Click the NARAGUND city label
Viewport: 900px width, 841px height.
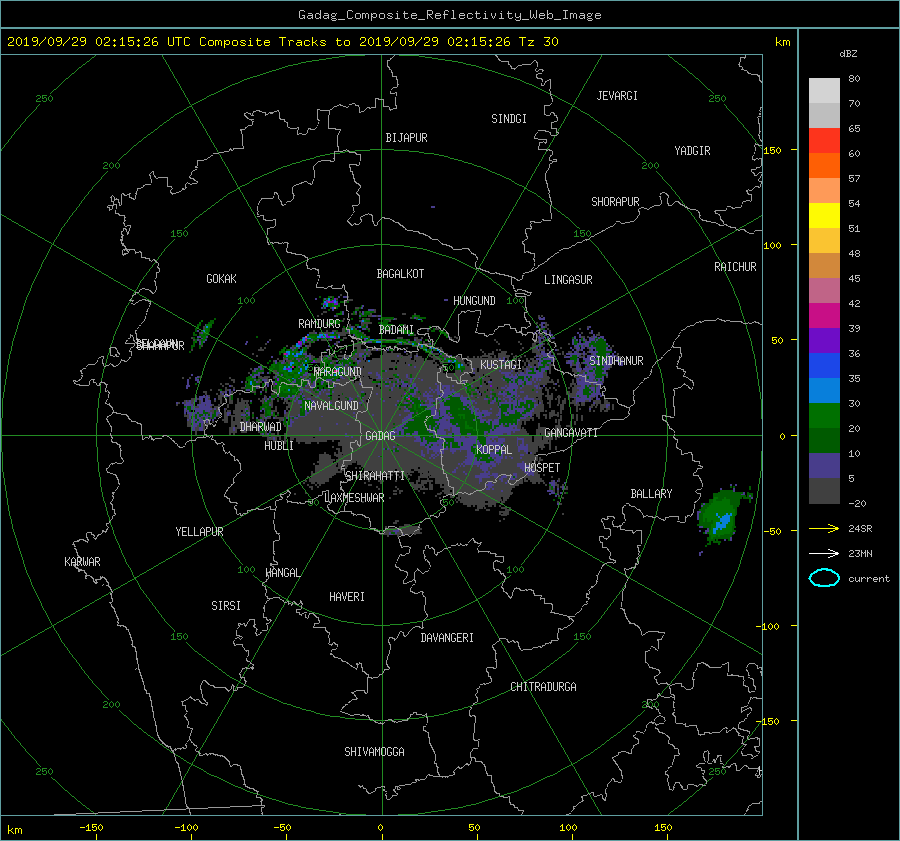pyautogui.click(x=338, y=371)
